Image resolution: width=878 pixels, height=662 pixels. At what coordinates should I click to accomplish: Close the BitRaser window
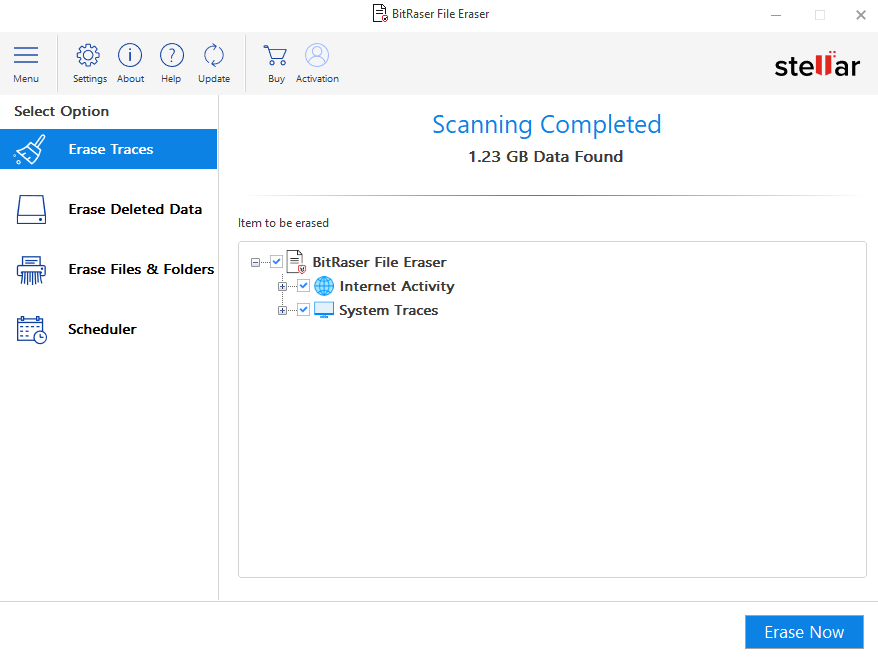coord(861,15)
